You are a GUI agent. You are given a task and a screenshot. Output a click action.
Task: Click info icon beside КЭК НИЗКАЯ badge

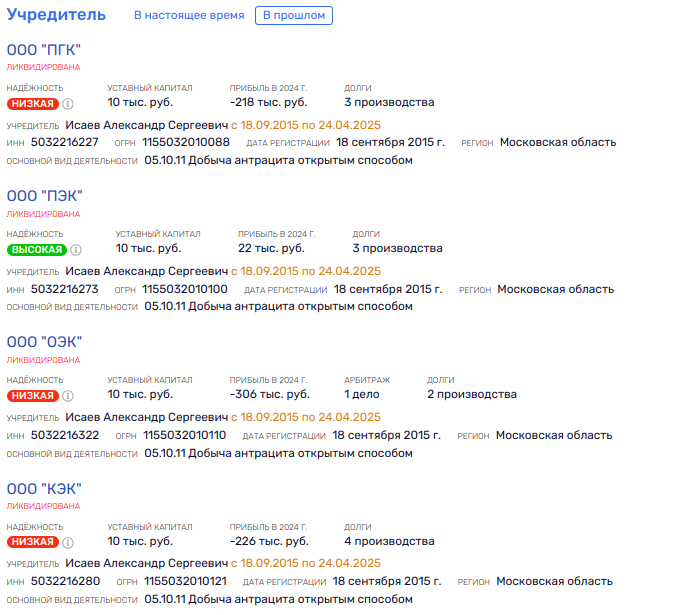(68, 542)
